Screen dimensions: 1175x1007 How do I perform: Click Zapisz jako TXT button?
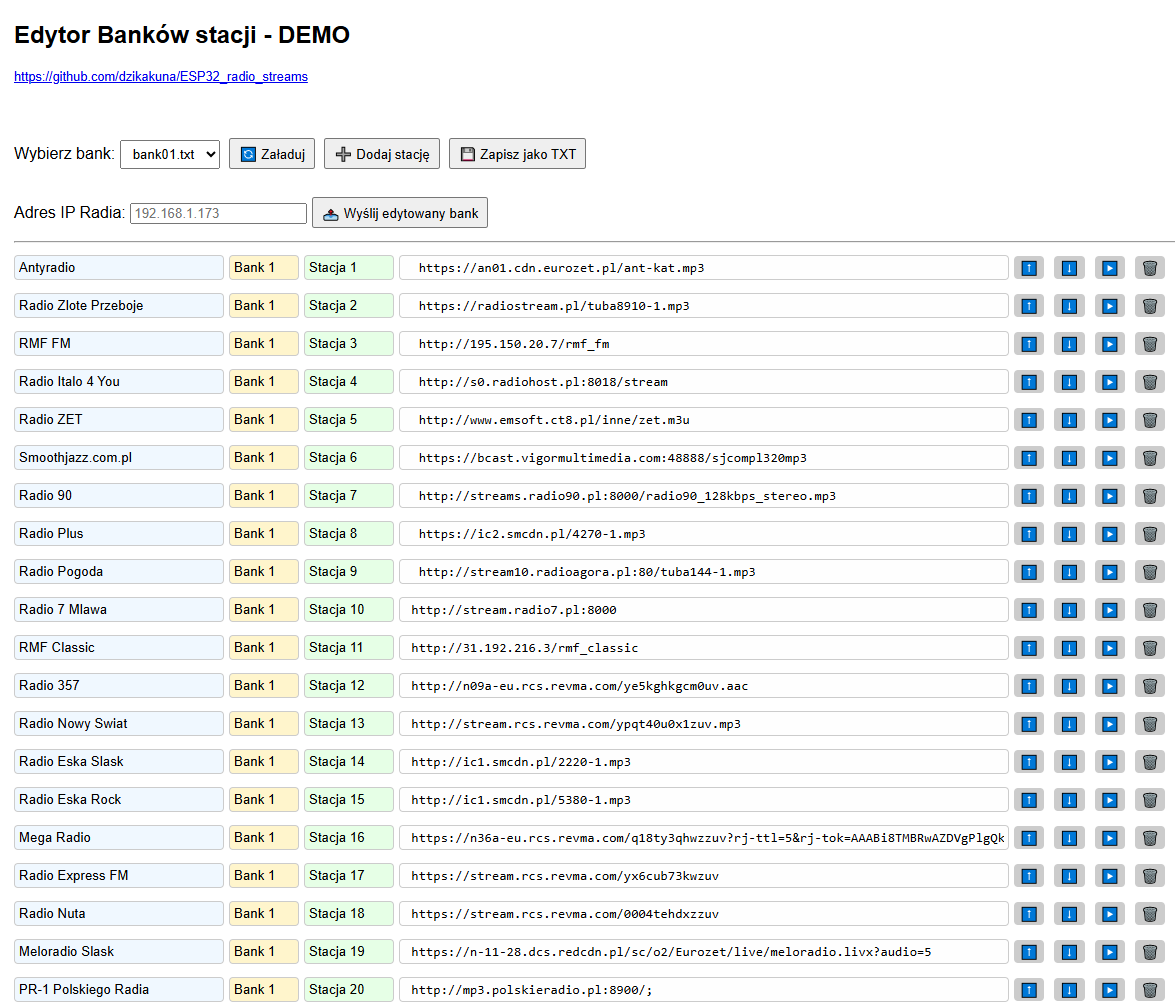click(518, 154)
